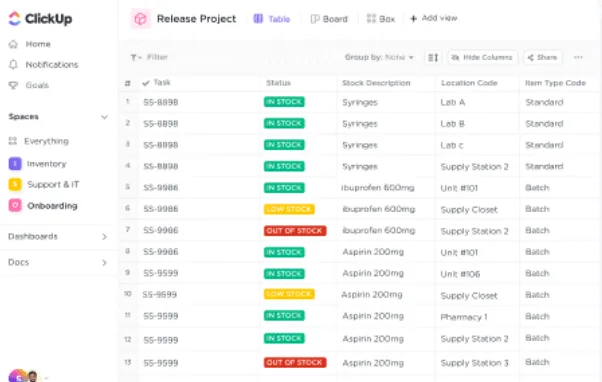
Task: Click the filter funnel icon
Action: (x=135, y=58)
